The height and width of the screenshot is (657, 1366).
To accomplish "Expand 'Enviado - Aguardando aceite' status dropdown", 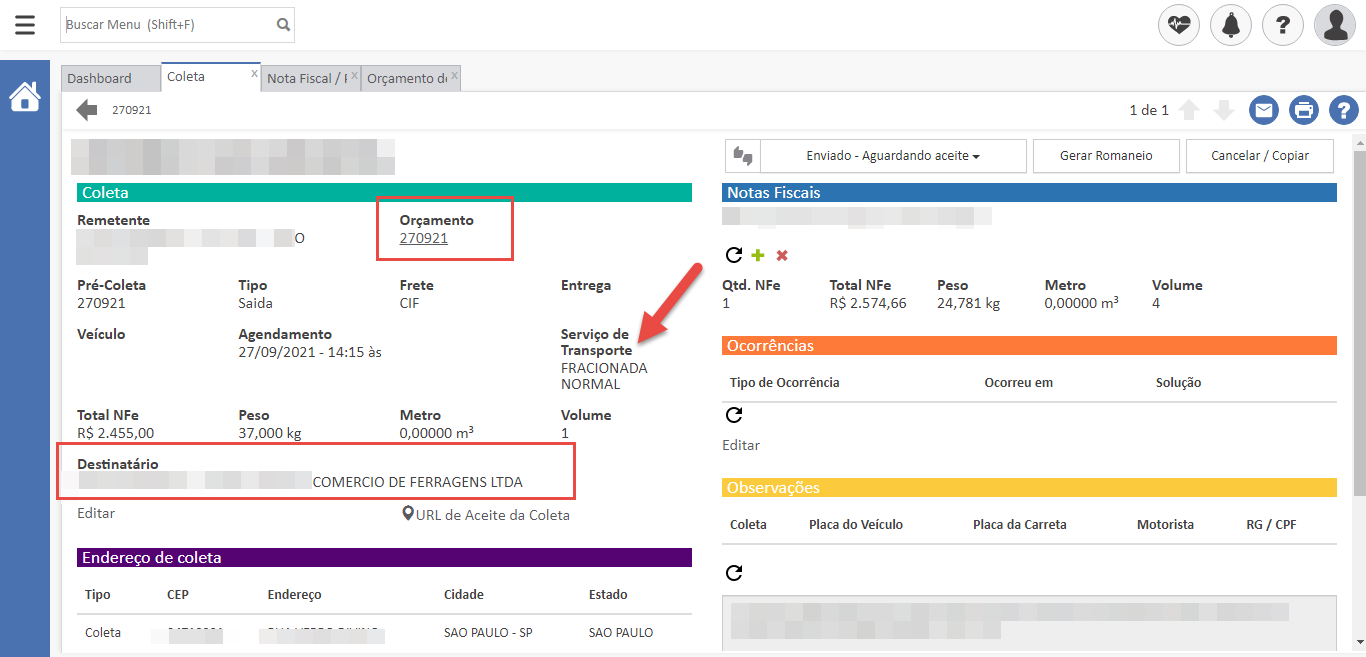I will tap(893, 156).
